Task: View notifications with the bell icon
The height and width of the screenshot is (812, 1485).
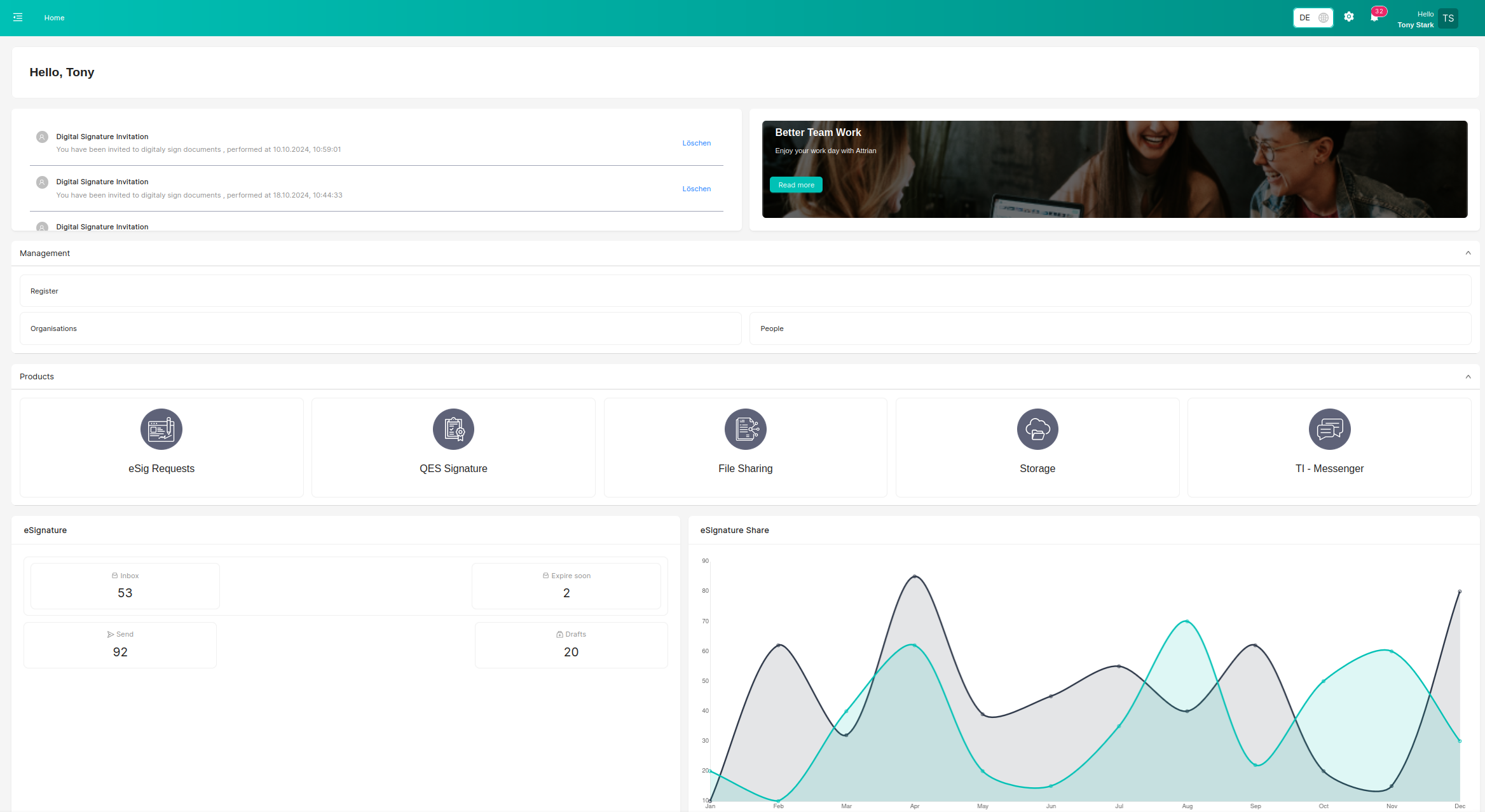Action: pyautogui.click(x=1374, y=17)
